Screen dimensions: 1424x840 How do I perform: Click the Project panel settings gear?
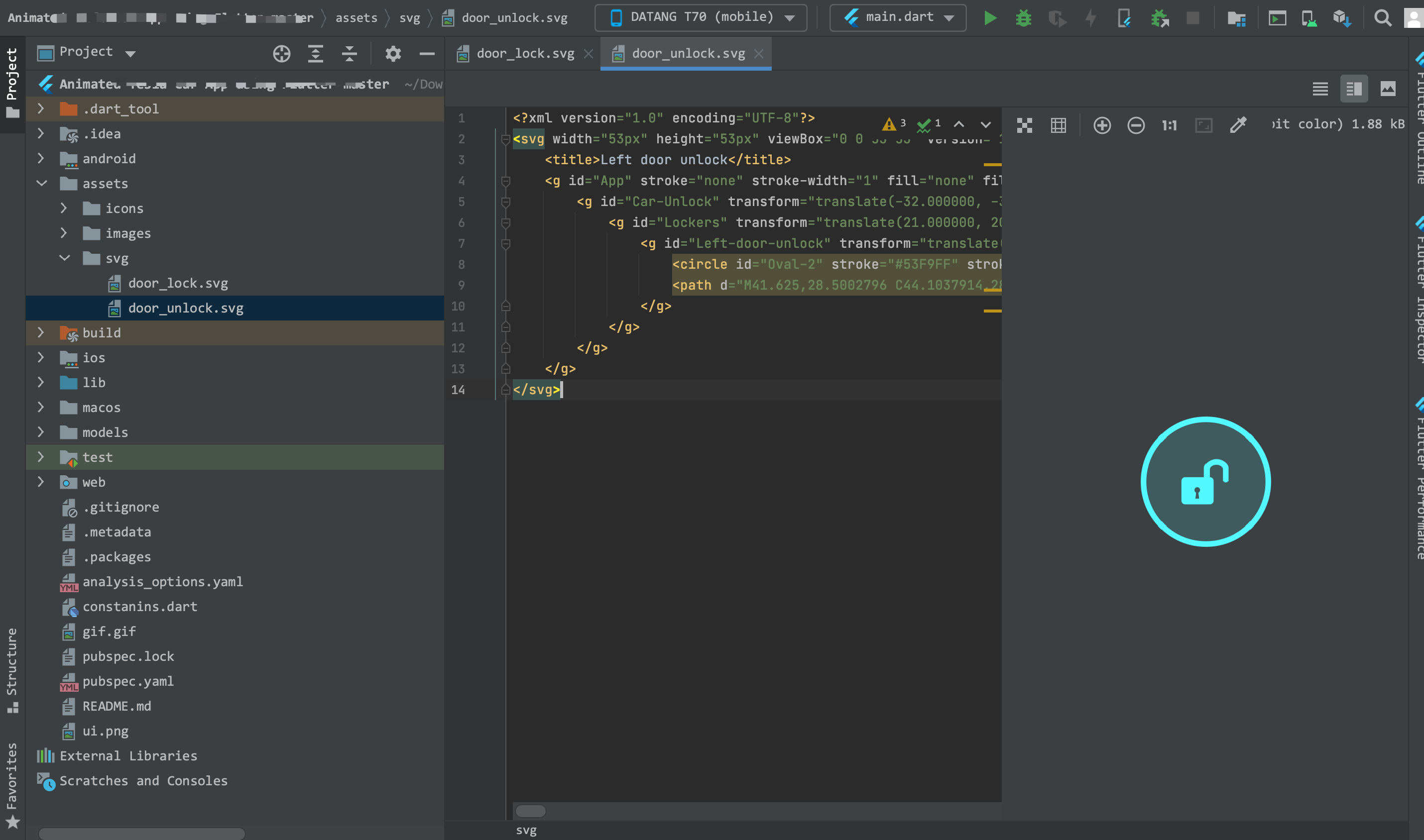pyautogui.click(x=393, y=54)
